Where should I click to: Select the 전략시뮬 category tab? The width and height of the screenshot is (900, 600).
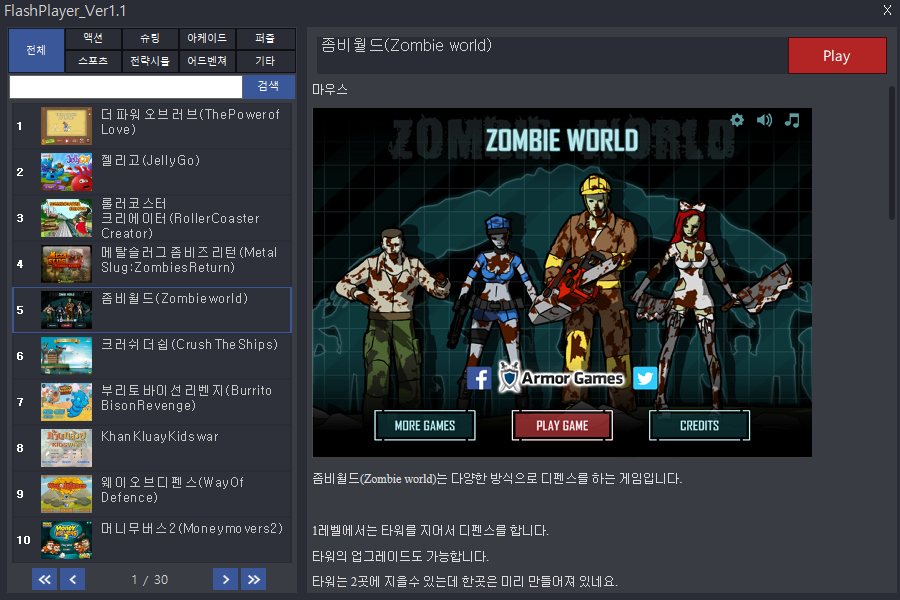tap(150, 61)
